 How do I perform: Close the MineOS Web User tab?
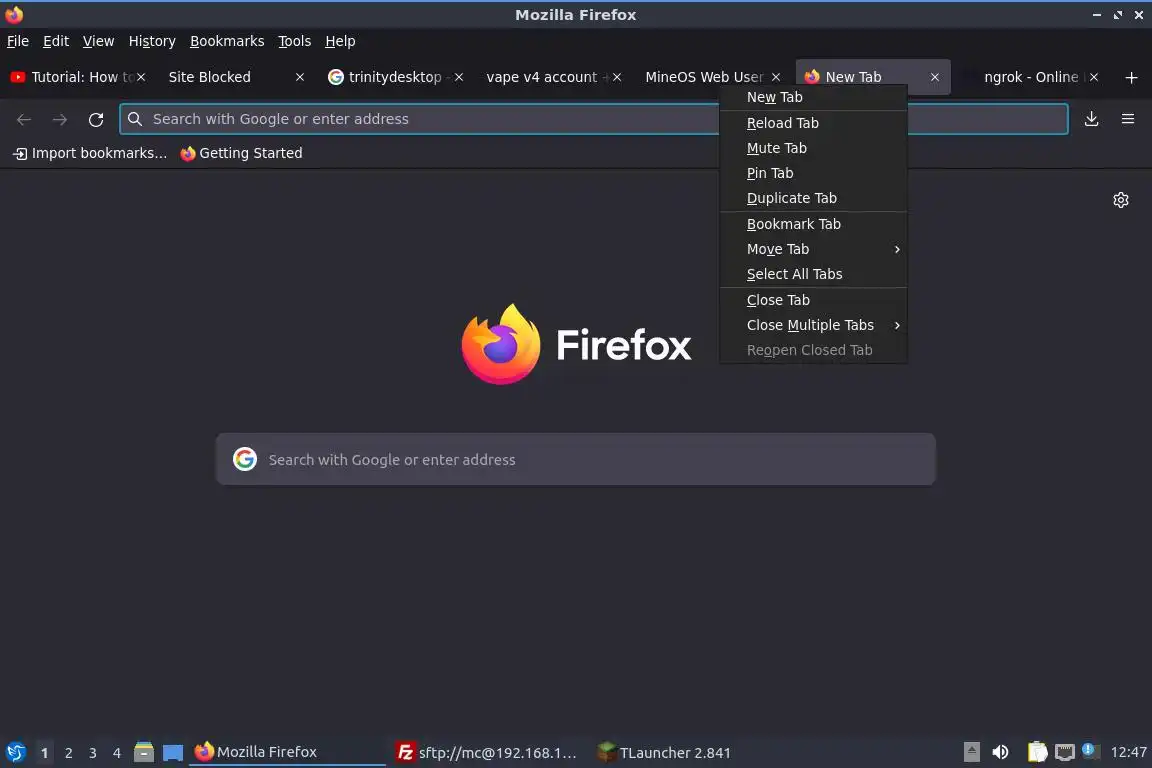(x=776, y=77)
